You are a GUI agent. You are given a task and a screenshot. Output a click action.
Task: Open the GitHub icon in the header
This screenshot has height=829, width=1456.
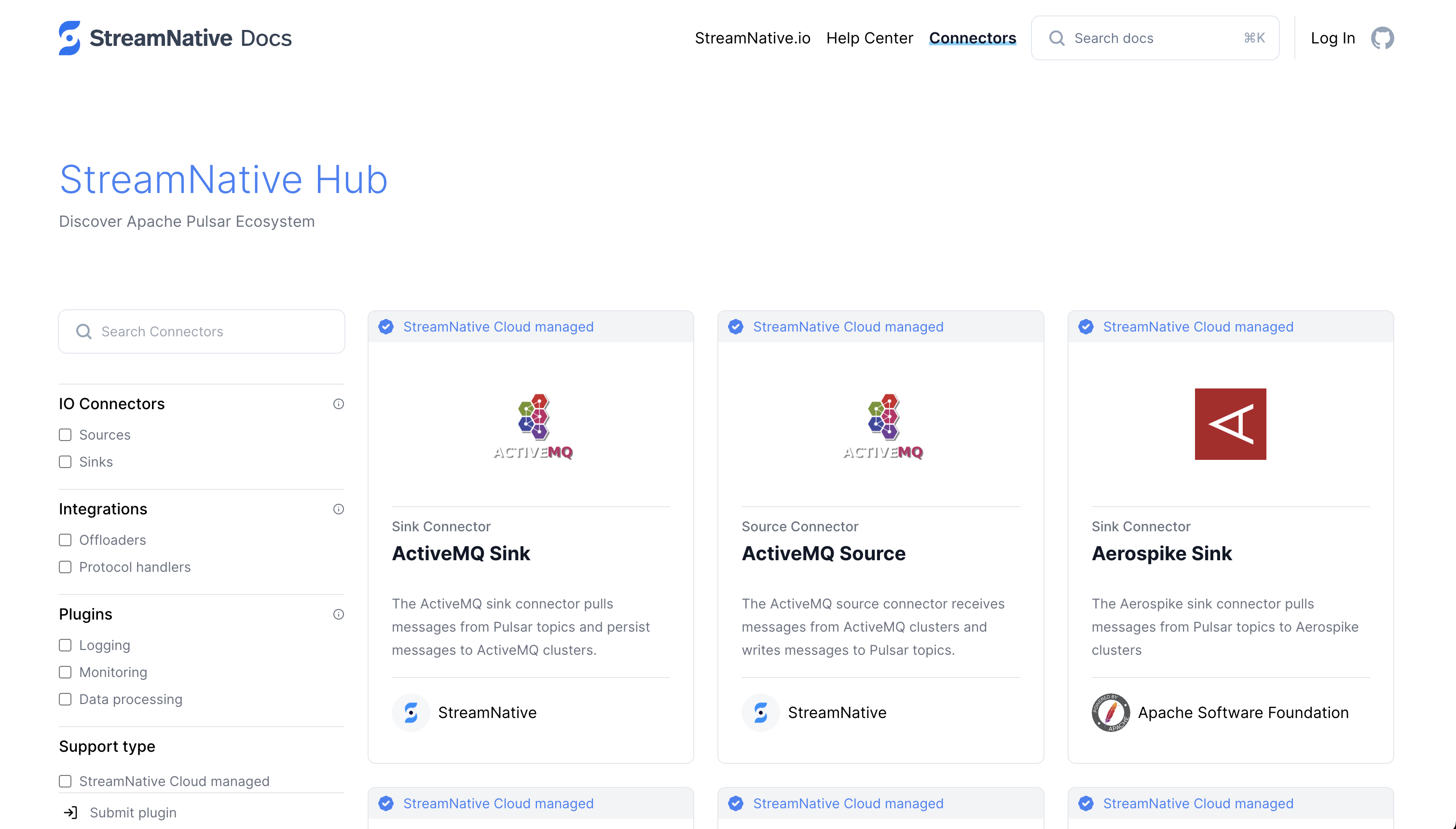coord(1382,38)
